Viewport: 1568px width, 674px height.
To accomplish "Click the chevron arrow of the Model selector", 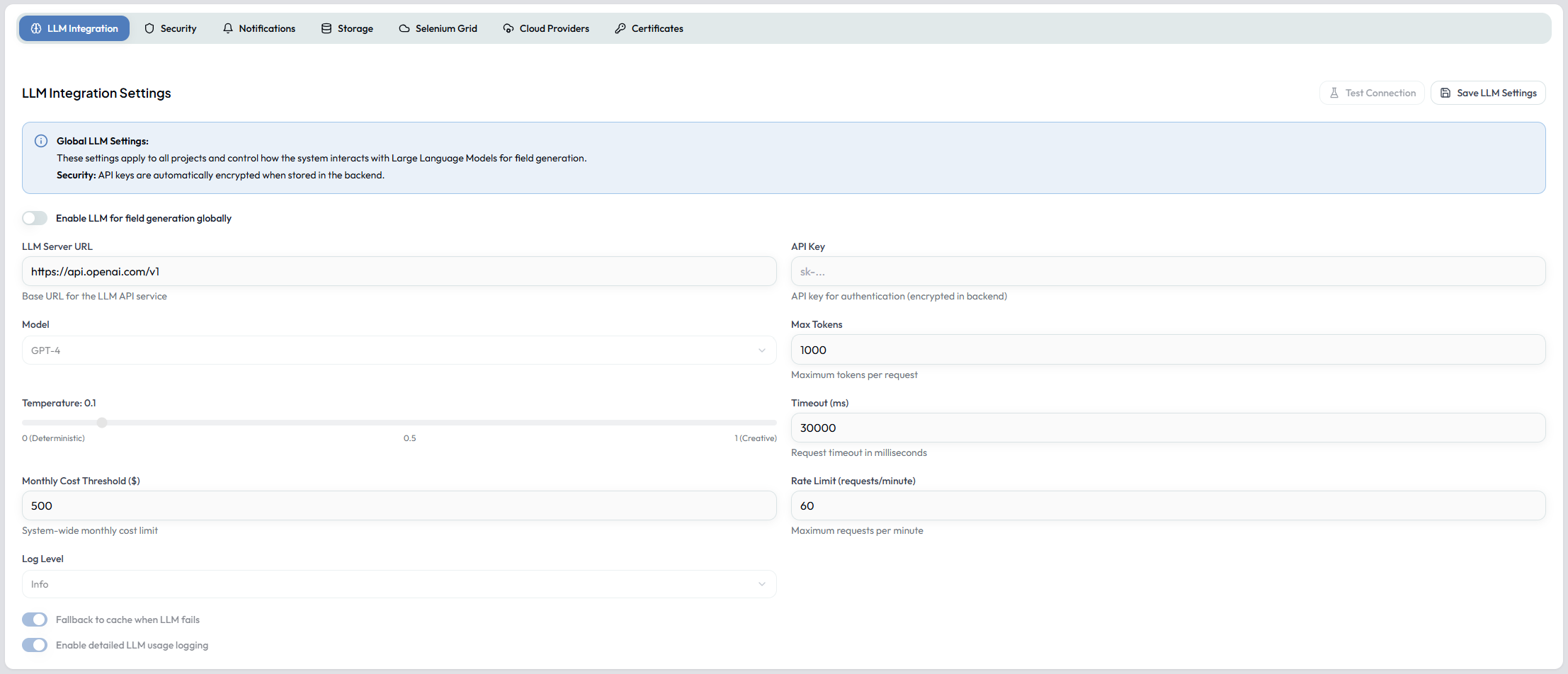I will tap(762, 350).
